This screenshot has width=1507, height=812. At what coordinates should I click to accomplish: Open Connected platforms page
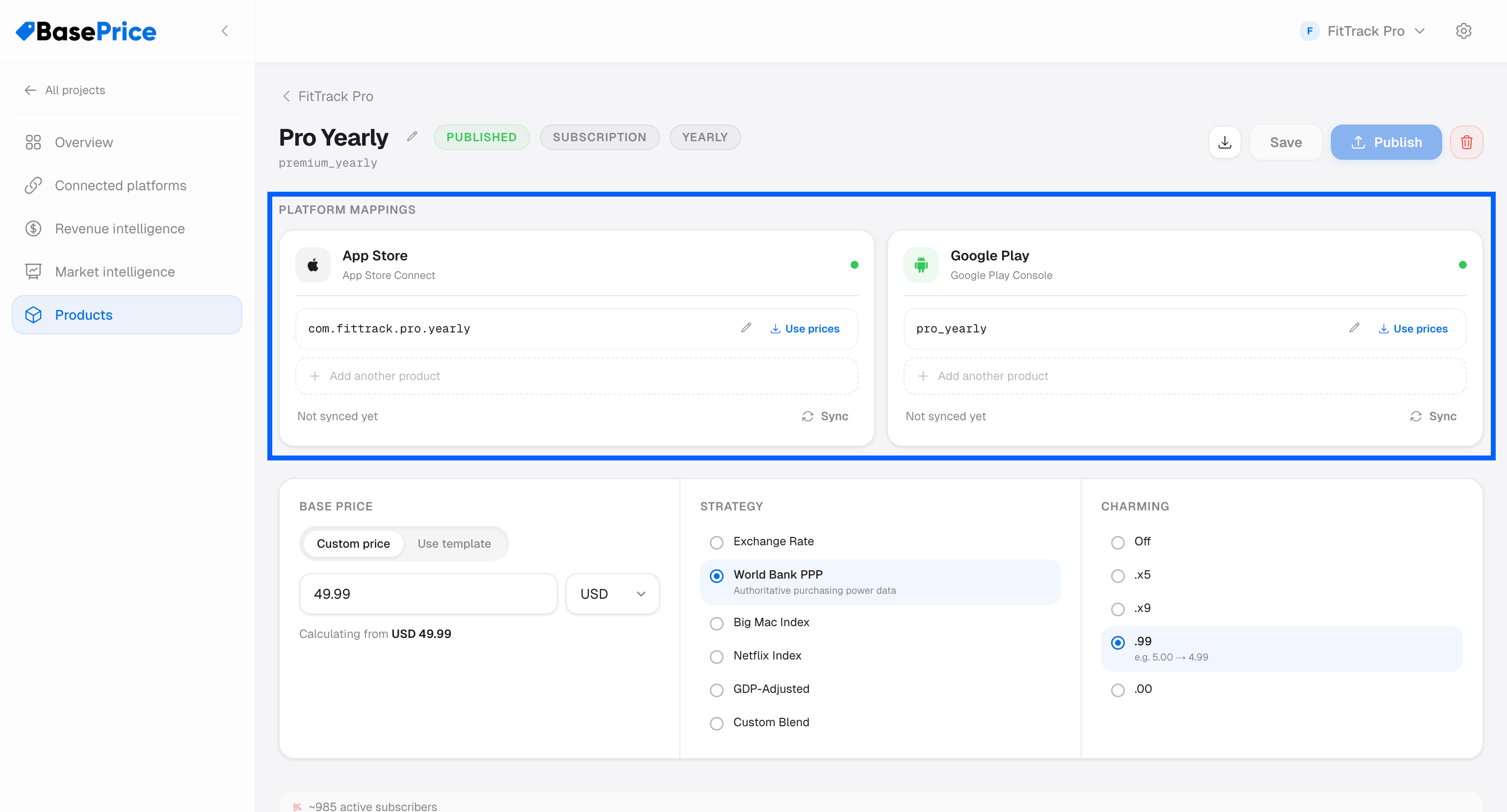coord(127,185)
